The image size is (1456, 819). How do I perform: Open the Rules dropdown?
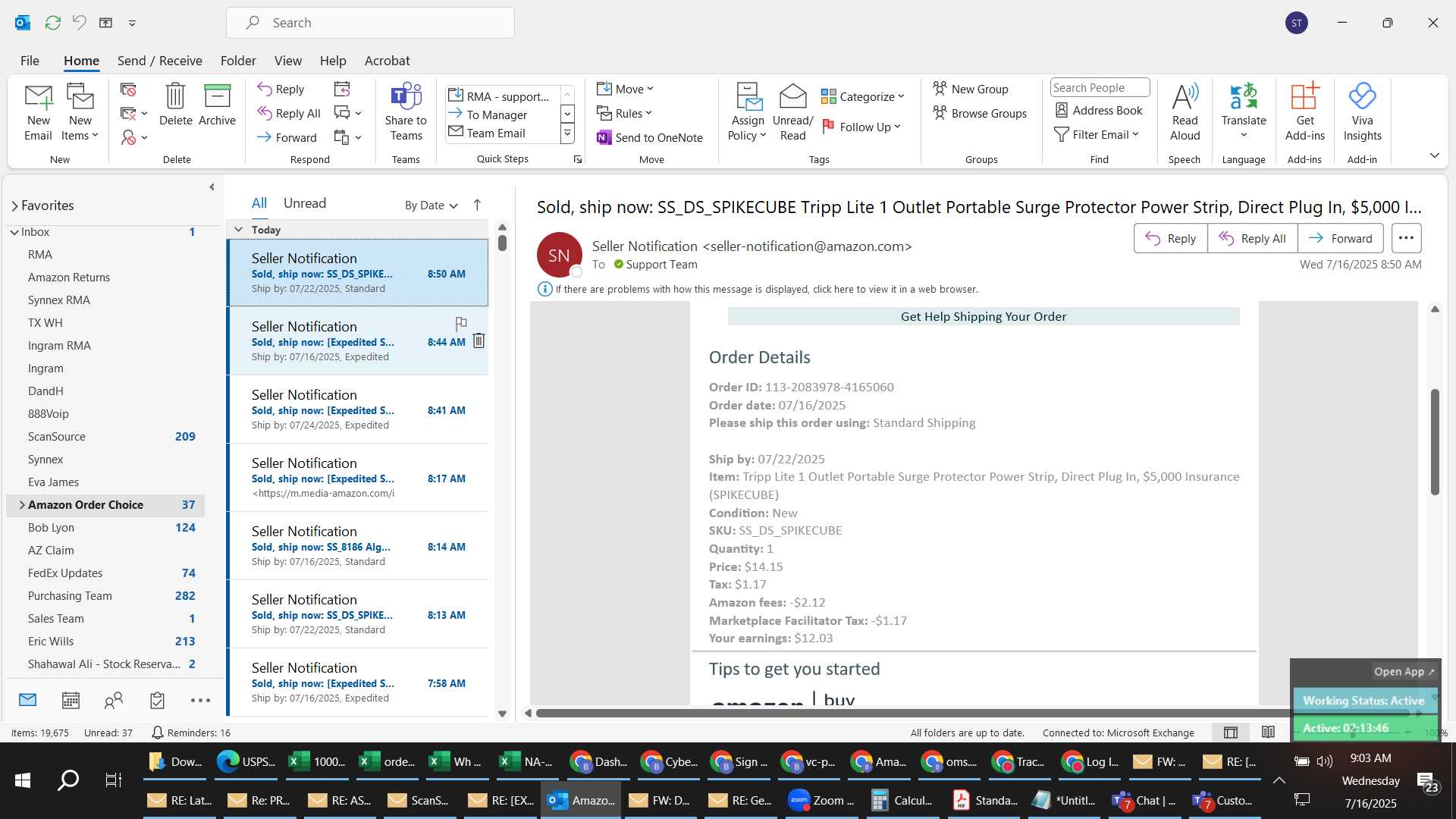[625, 113]
